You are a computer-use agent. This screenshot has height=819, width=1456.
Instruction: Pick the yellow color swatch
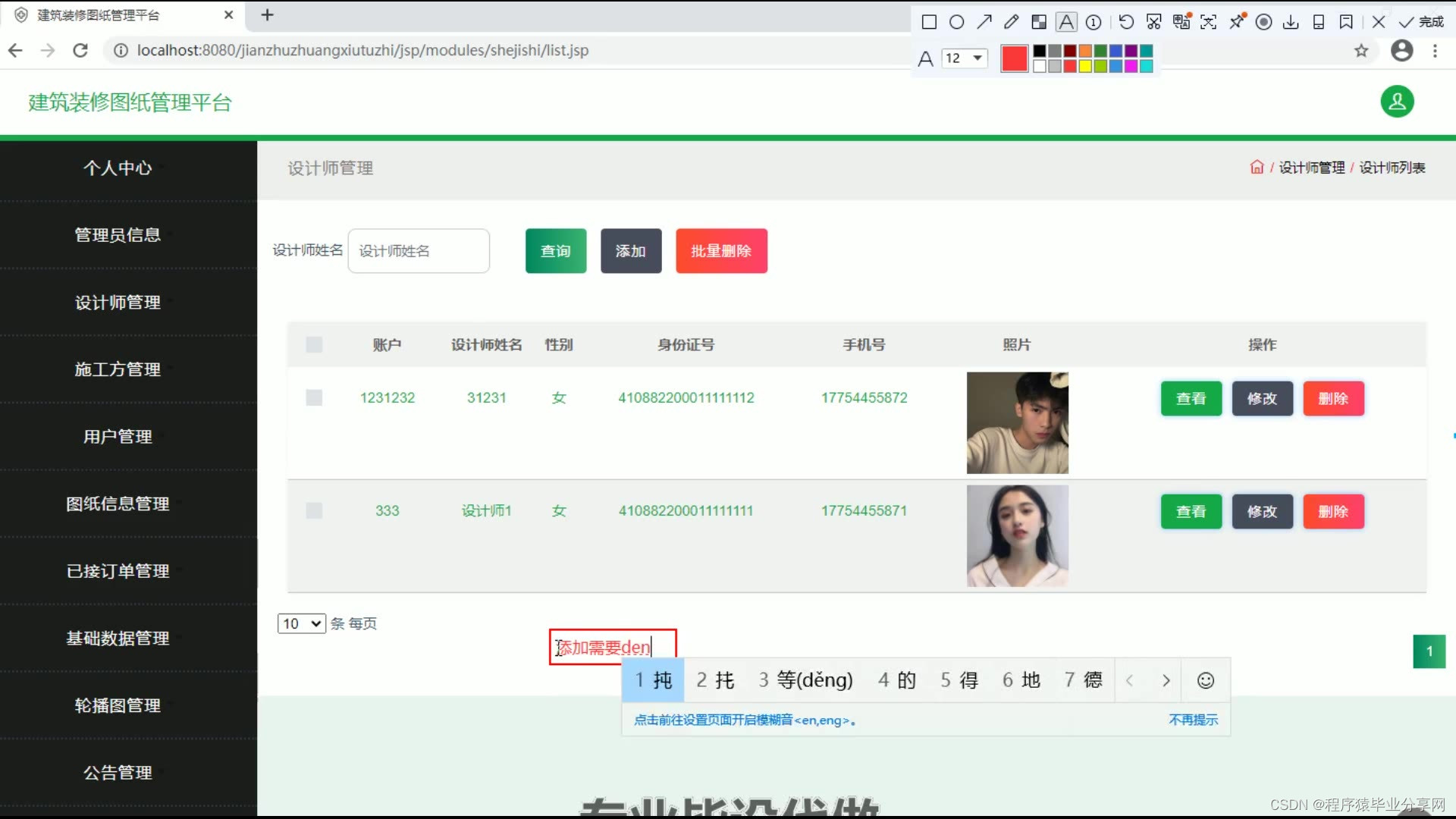coord(1085,67)
